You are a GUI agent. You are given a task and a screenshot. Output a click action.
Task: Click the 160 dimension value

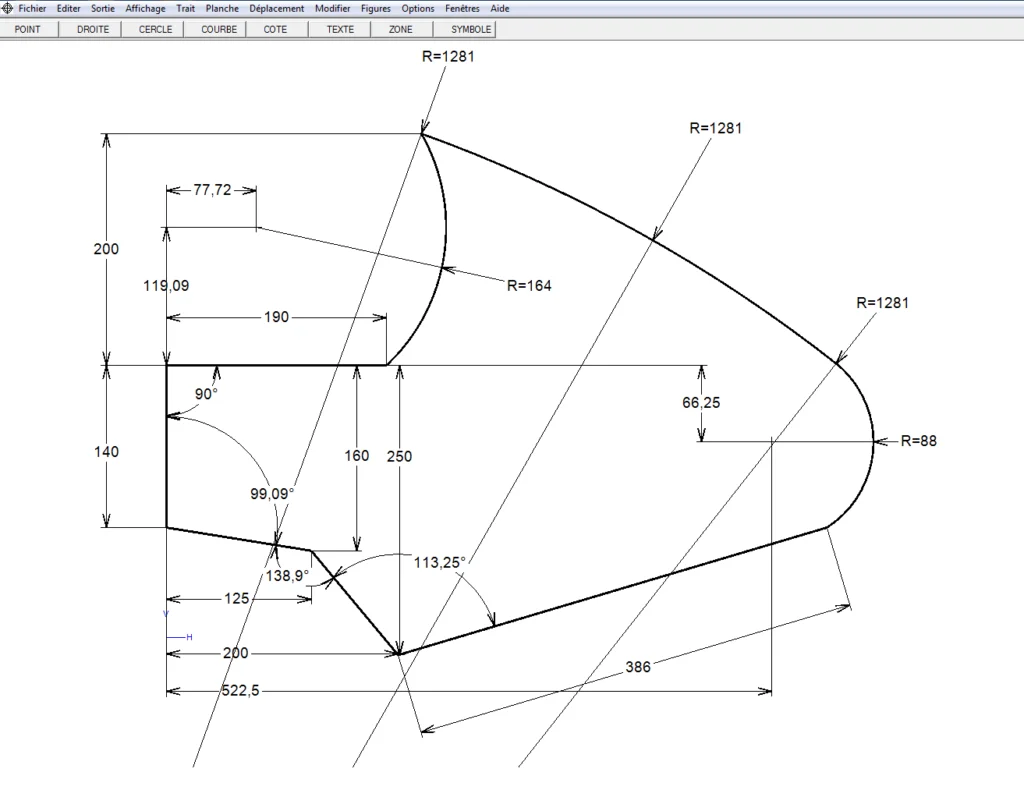357,455
